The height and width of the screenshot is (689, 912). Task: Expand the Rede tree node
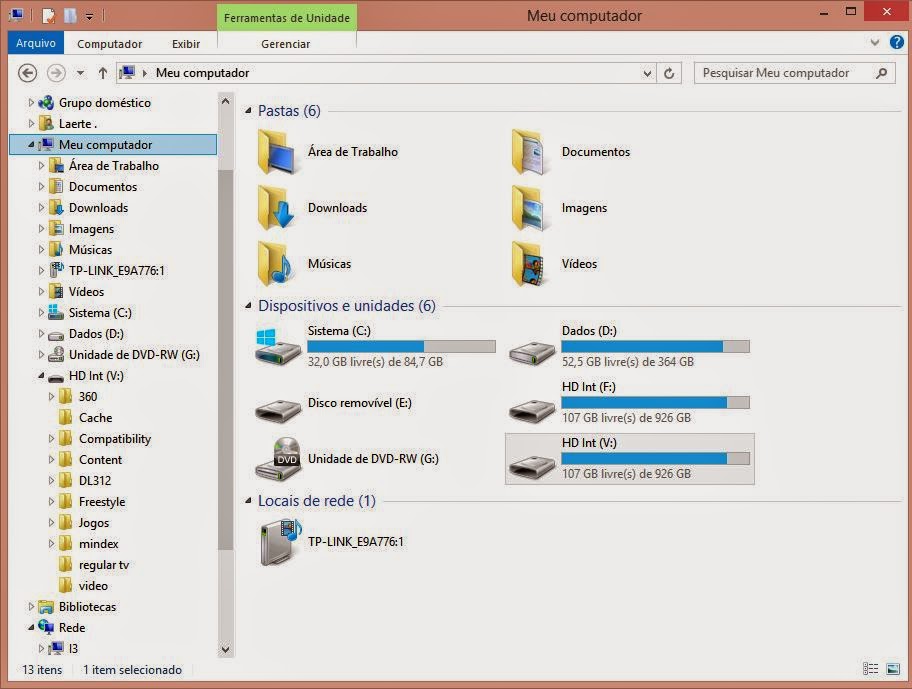click(29, 627)
